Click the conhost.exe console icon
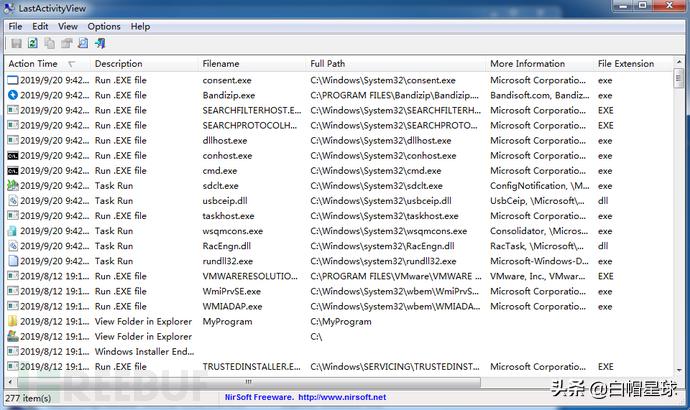The width and height of the screenshot is (690, 410). [13, 156]
